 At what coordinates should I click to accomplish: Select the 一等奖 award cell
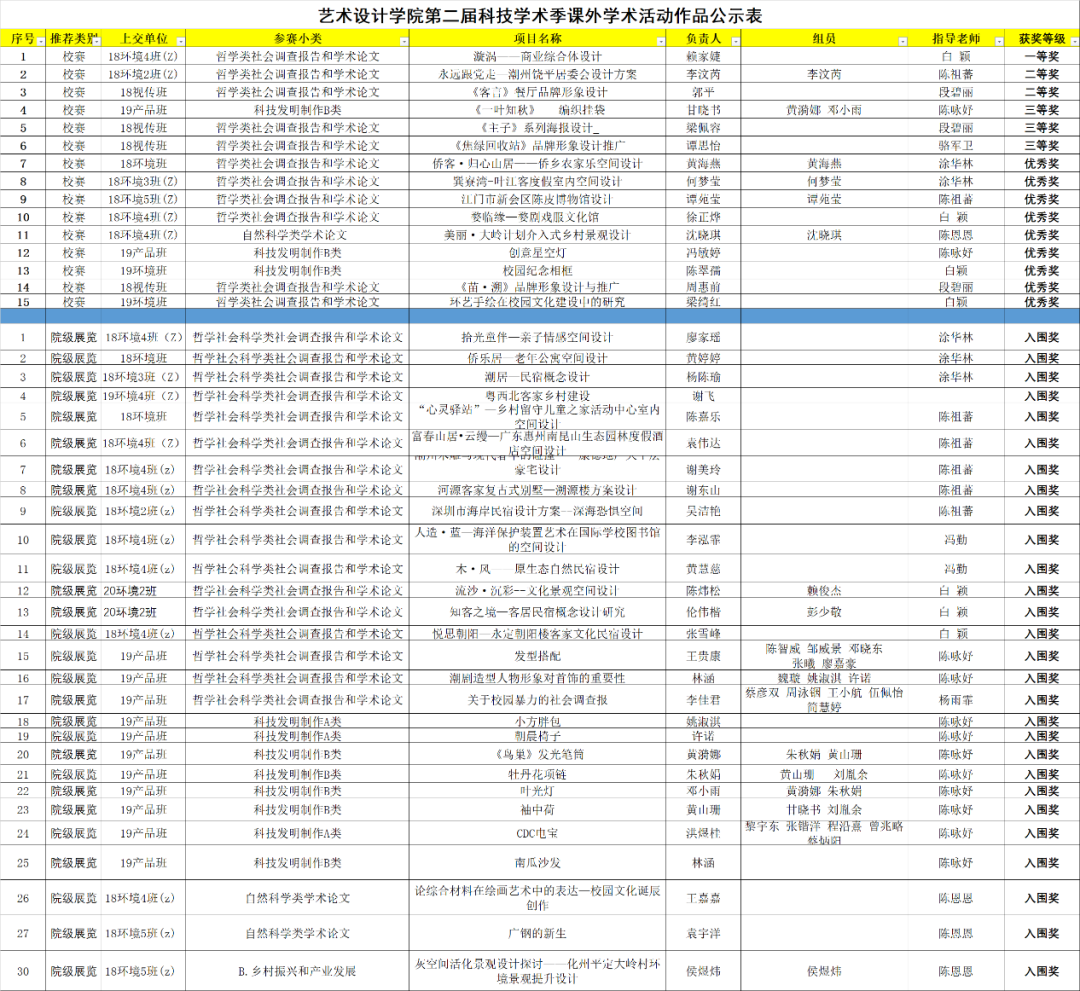pos(1041,57)
